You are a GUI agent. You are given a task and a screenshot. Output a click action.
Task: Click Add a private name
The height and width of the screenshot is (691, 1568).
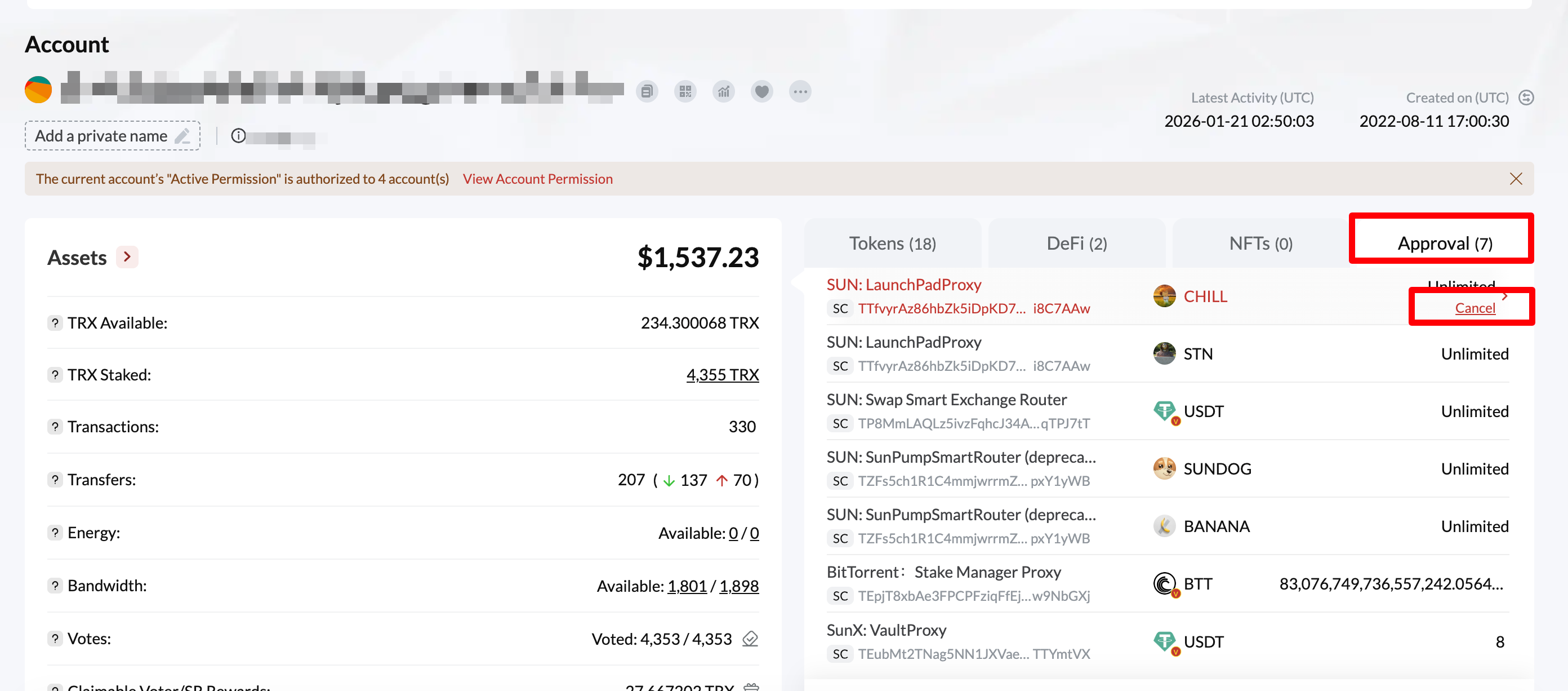click(x=113, y=135)
